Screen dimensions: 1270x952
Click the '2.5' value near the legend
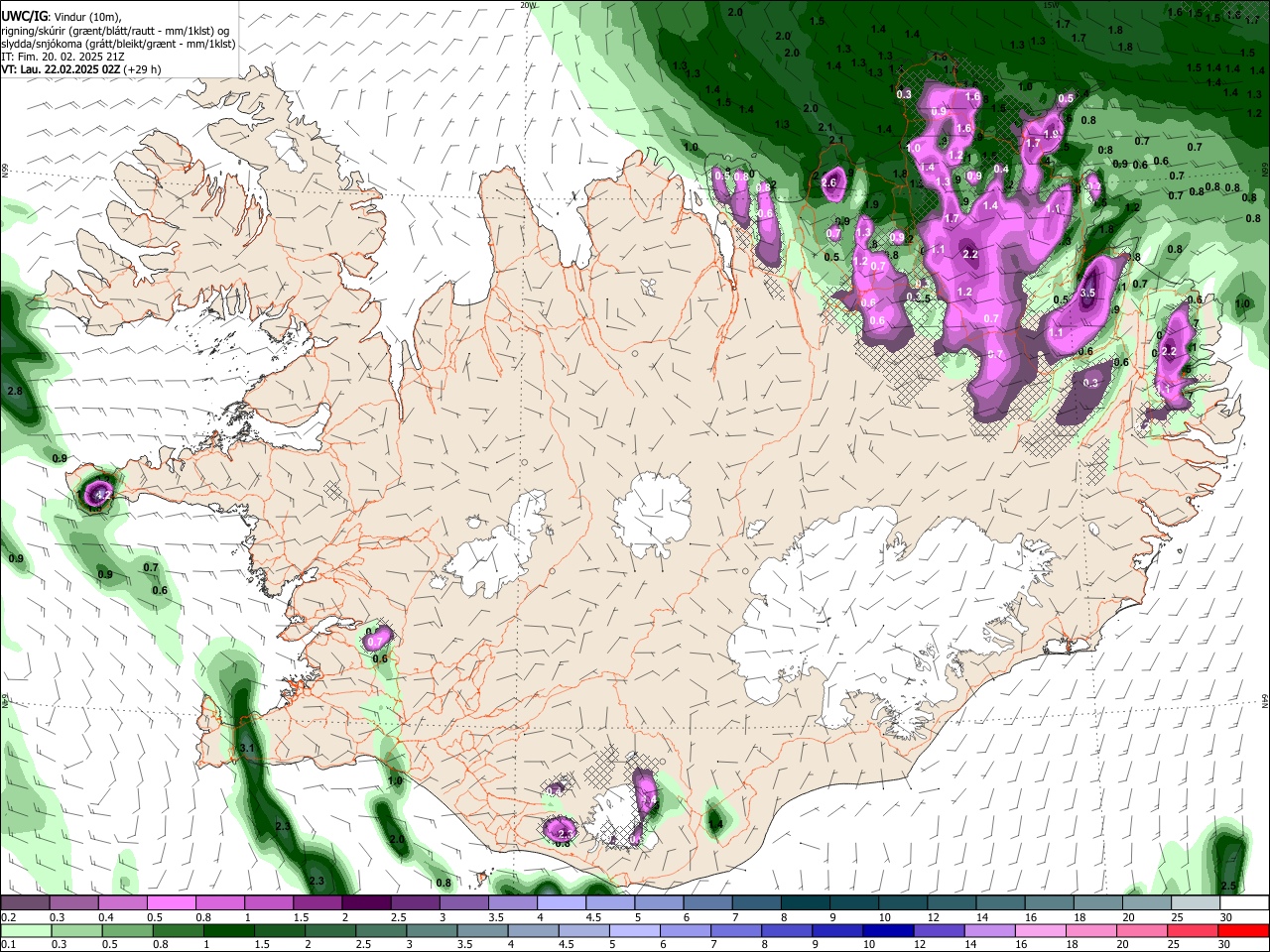pyautogui.click(x=1228, y=886)
